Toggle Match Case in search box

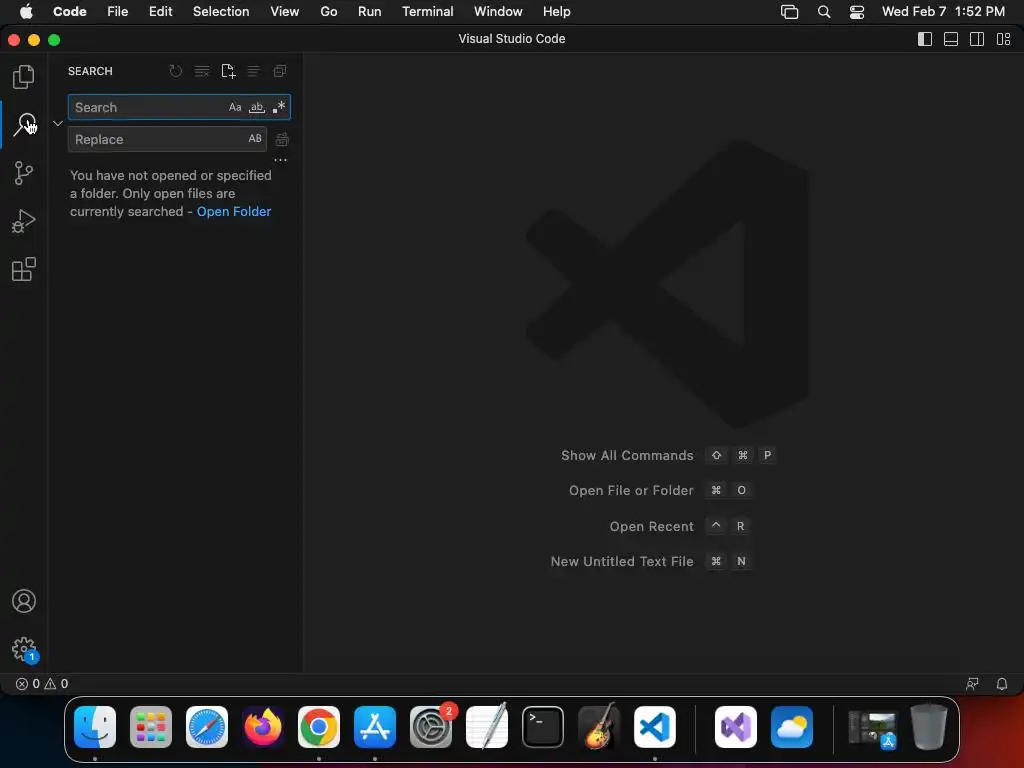pyautogui.click(x=235, y=107)
